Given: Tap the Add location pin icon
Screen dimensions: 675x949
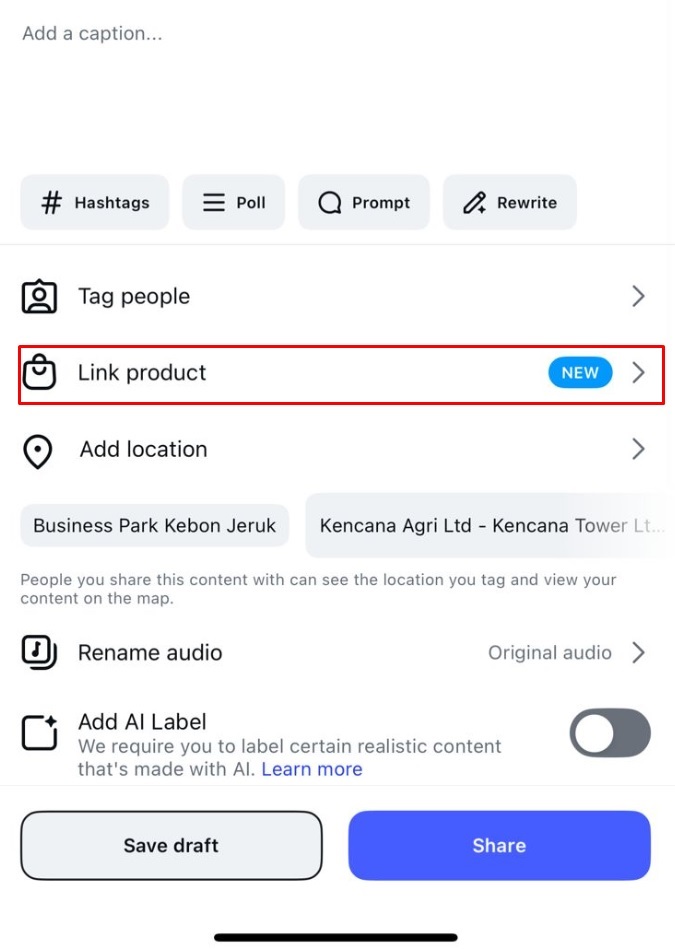Looking at the screenshot, I should point(38,451).
